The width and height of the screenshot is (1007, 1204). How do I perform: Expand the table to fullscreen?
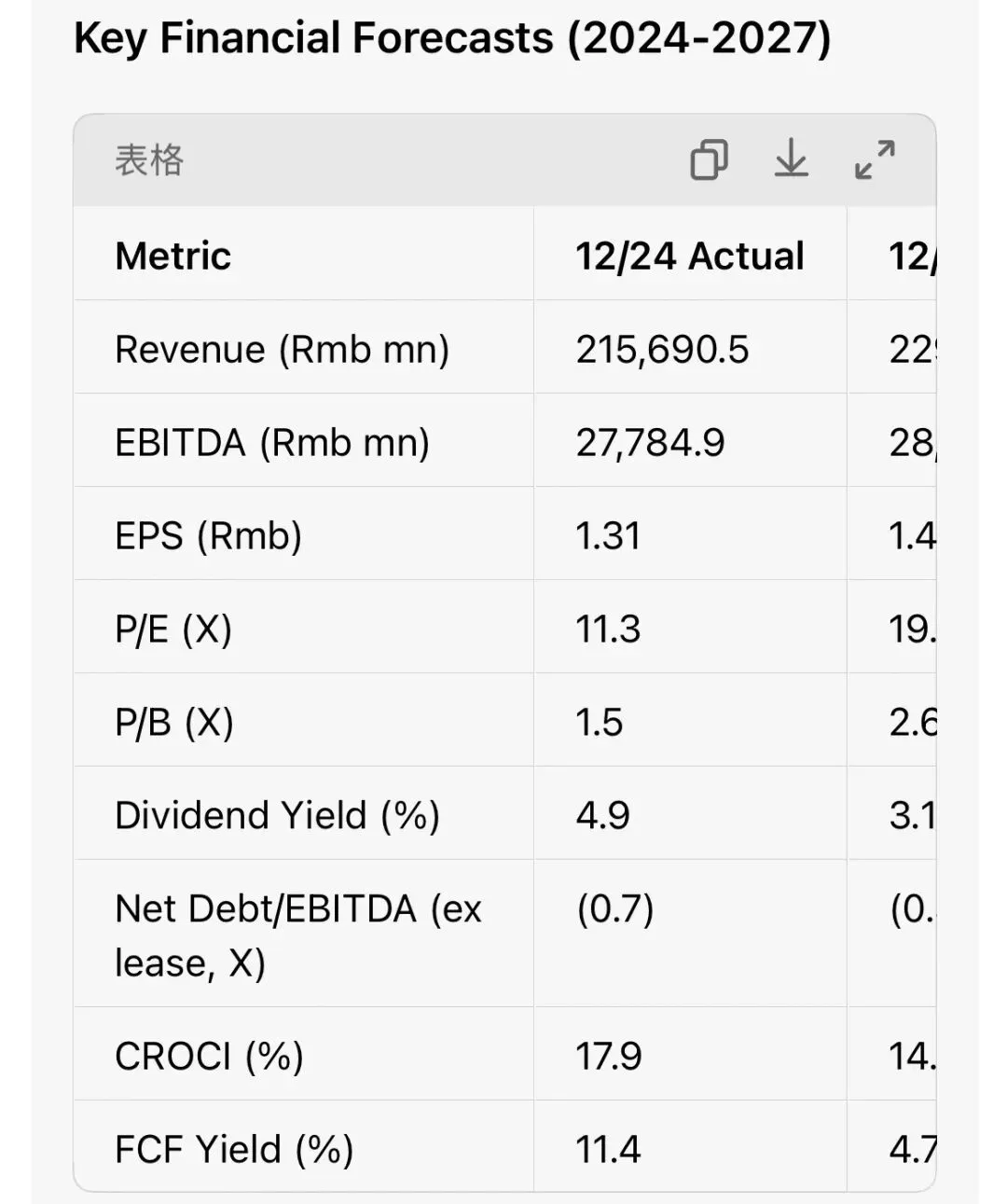click(x=875, y=159)
